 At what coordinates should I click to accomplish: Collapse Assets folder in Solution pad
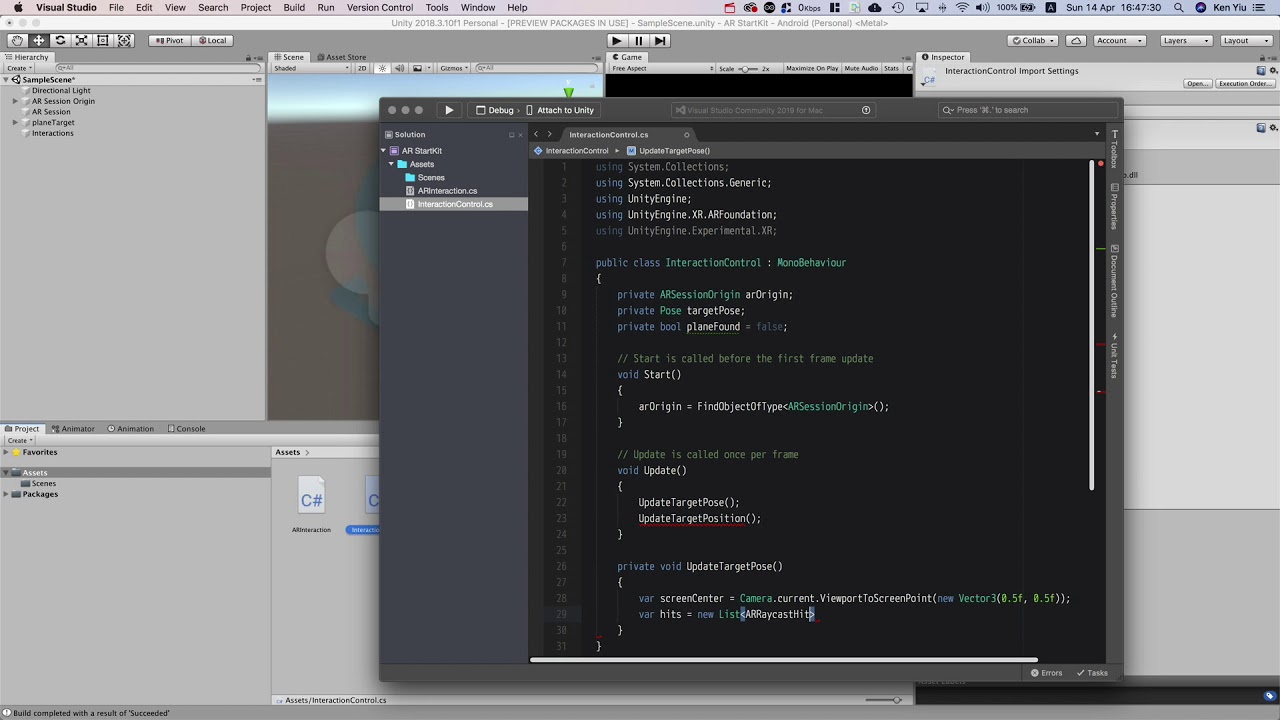[x=391, y=164]
